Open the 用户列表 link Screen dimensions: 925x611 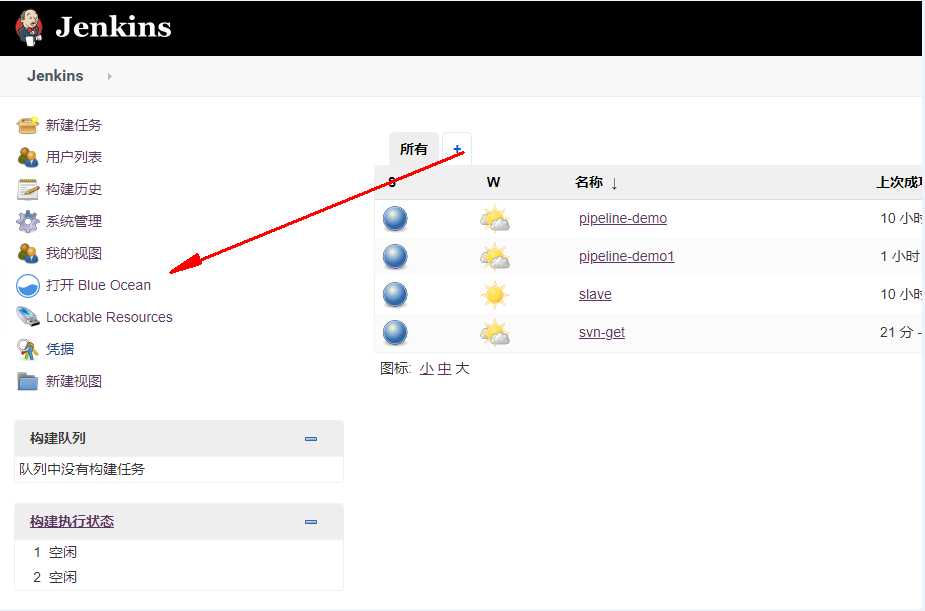[x=74, y=157]
